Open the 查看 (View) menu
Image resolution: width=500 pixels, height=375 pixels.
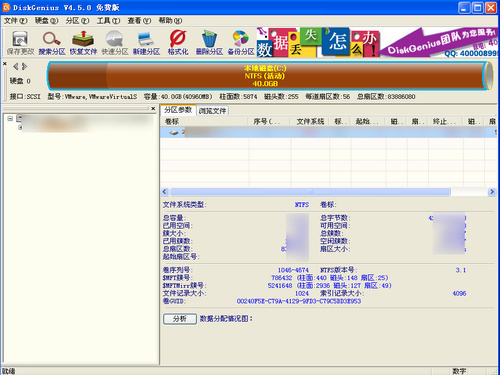tap(139, 21)
